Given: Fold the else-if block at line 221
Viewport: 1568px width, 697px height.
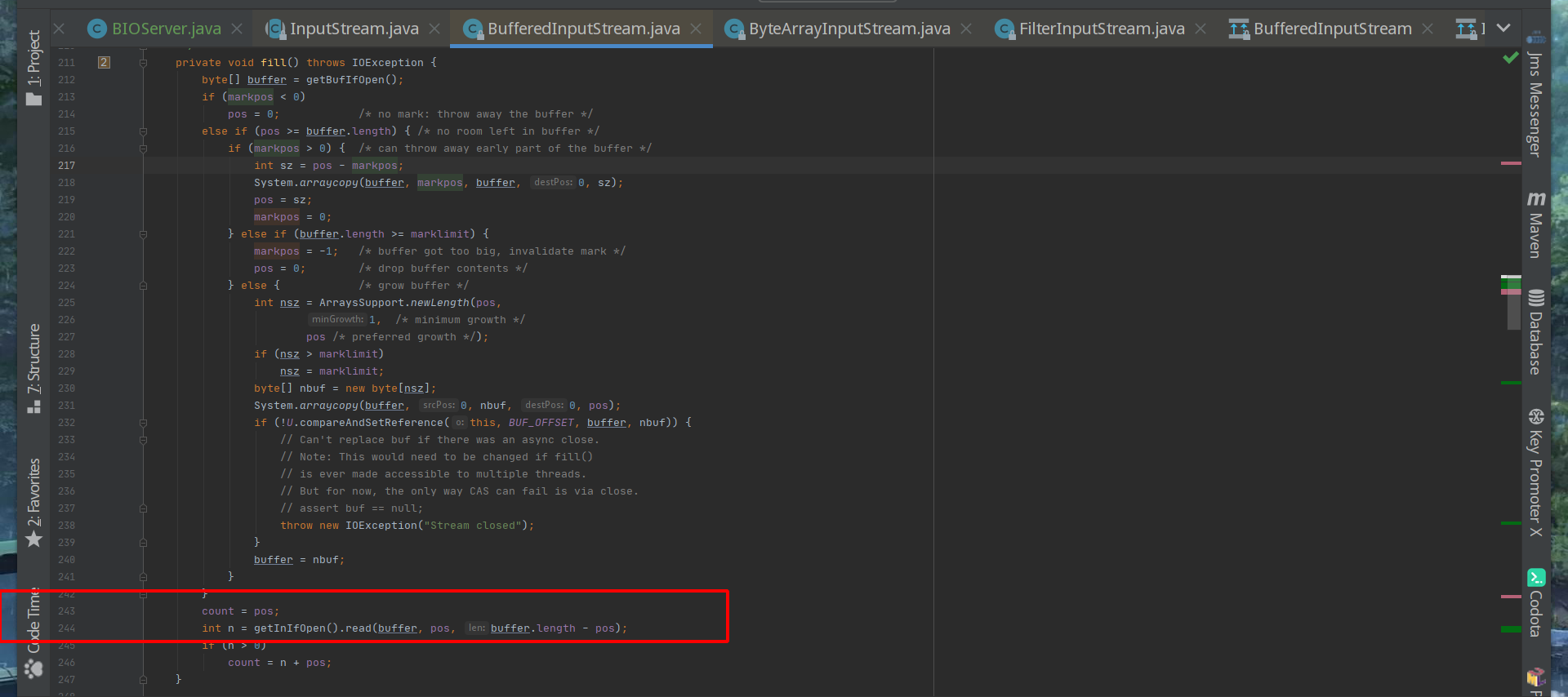Looking at the screenshot, I should pyautogui.click(x=143, y=234).
